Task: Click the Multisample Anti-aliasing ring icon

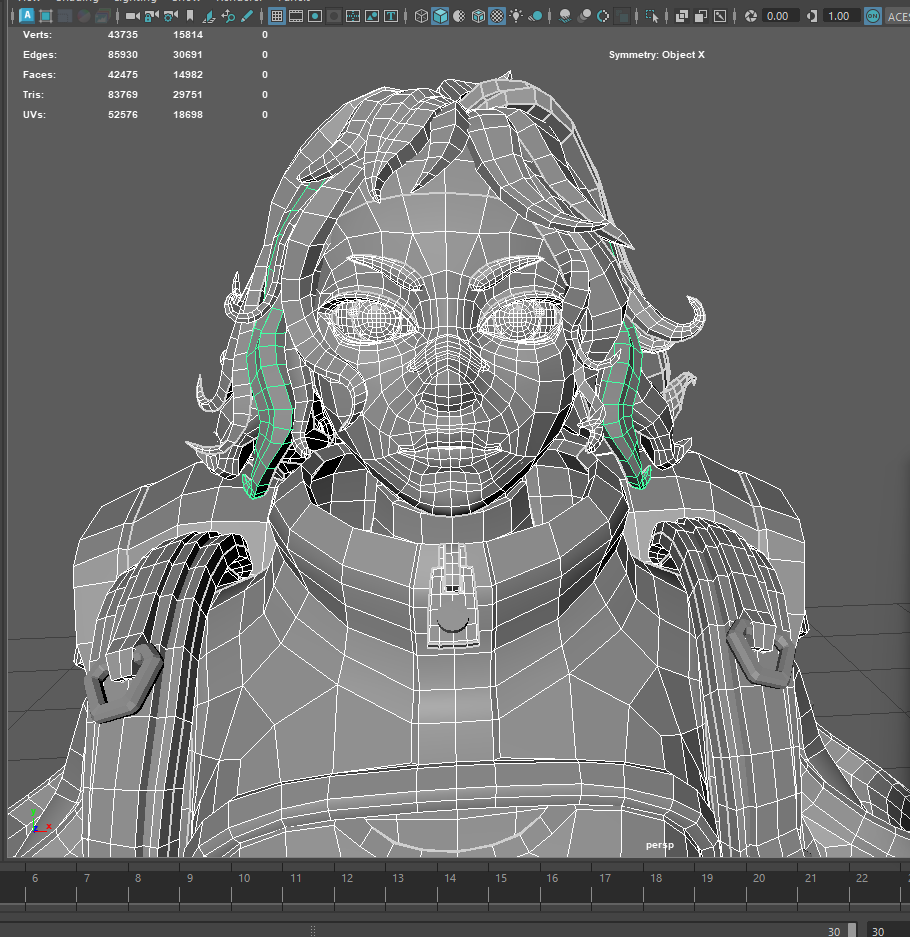Action: coord(603,16)
